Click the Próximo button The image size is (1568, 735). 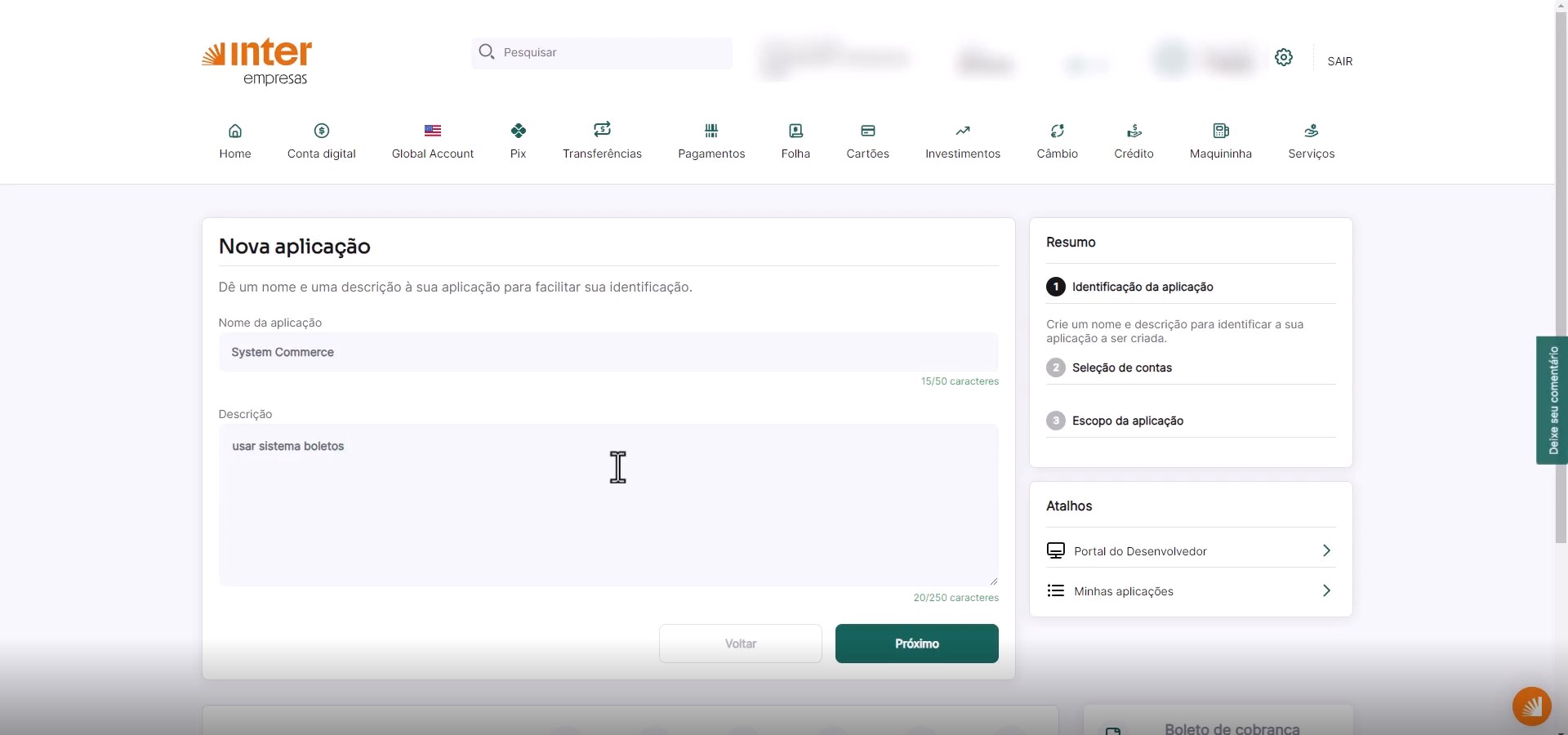[916, 643]
